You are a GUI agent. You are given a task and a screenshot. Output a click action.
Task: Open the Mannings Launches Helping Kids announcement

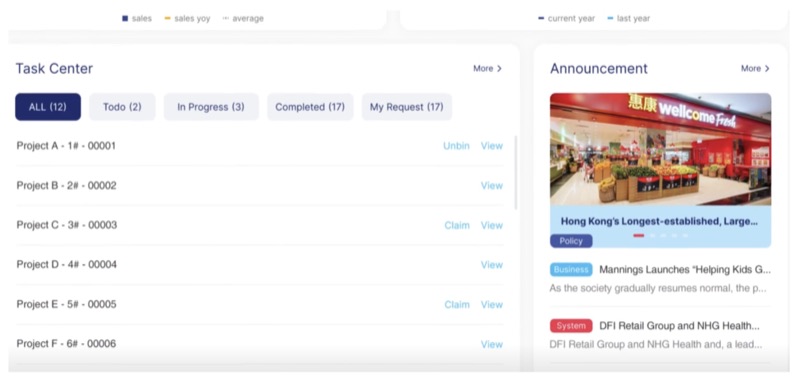click(685, 270)
